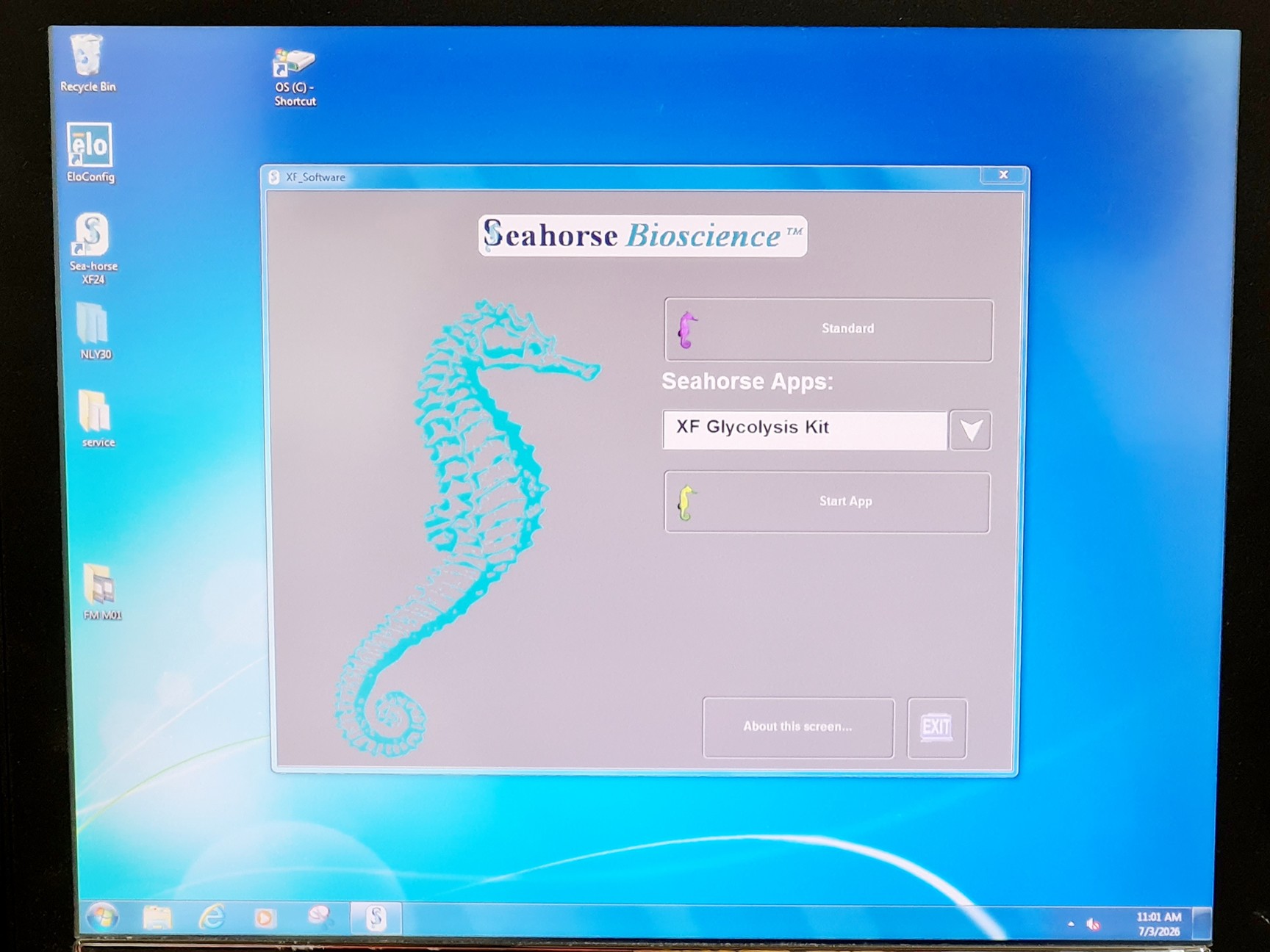The width and height of the screenshot is (1270, 952).
Task: Open the Recycle Bin desktop icon
Action: pyautogui.click(x=87, y=63)
